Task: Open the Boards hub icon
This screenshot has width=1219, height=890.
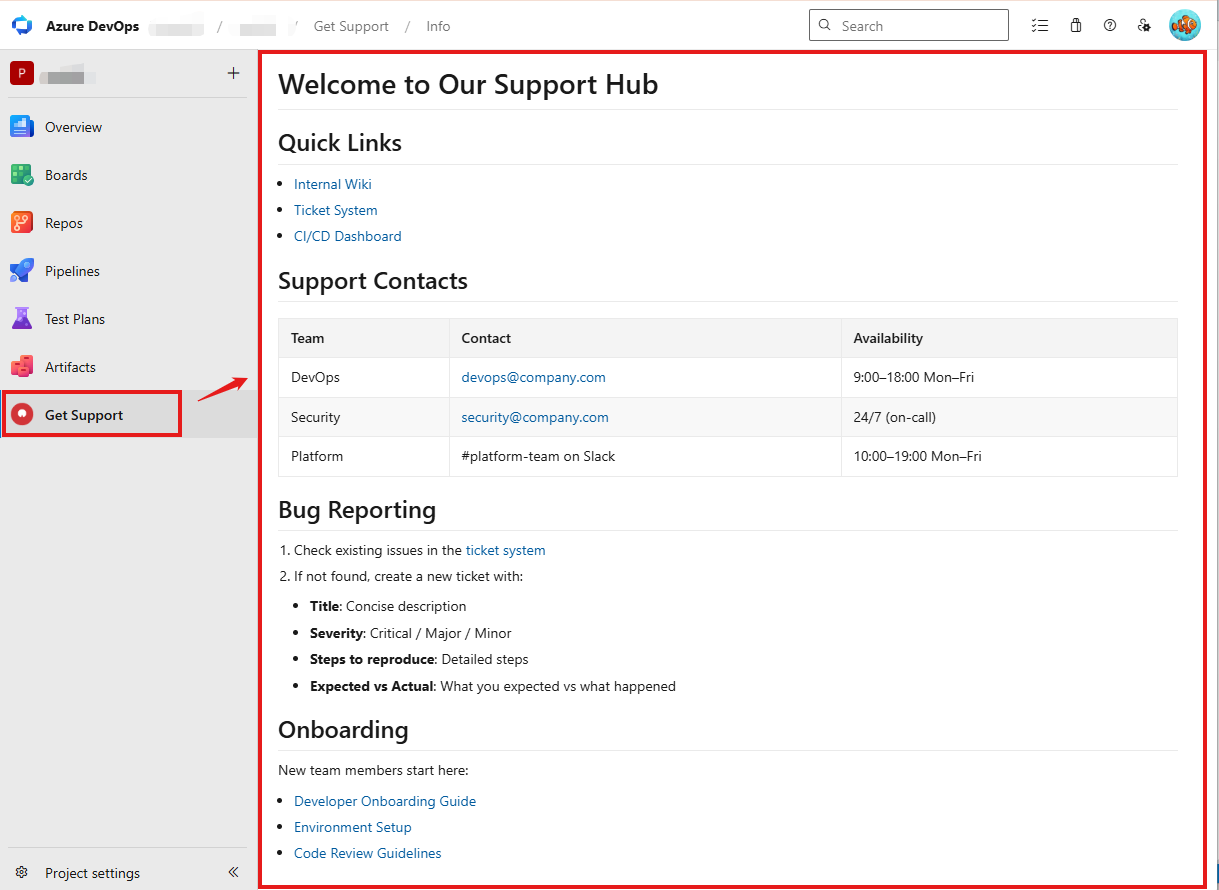Action: point(22,175)
